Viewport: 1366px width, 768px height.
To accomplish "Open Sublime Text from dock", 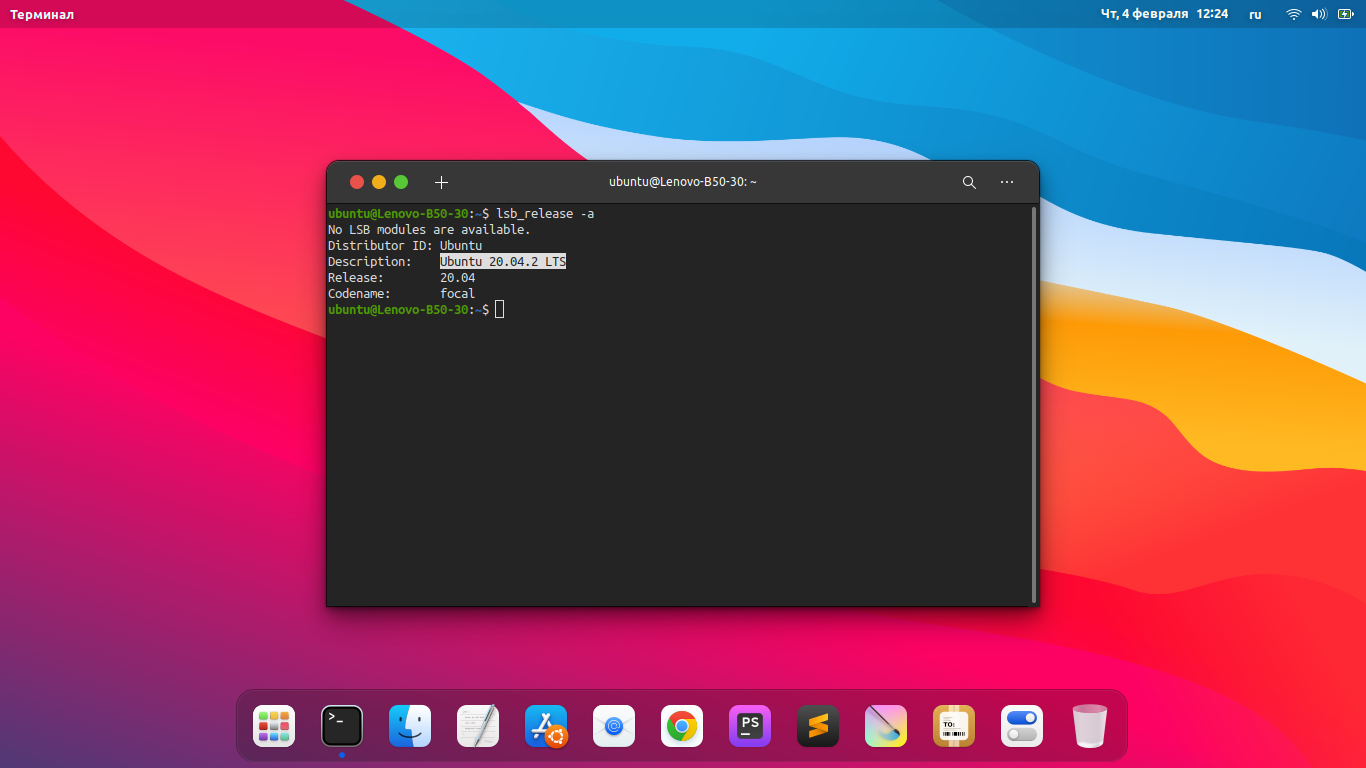I will 818,726.
